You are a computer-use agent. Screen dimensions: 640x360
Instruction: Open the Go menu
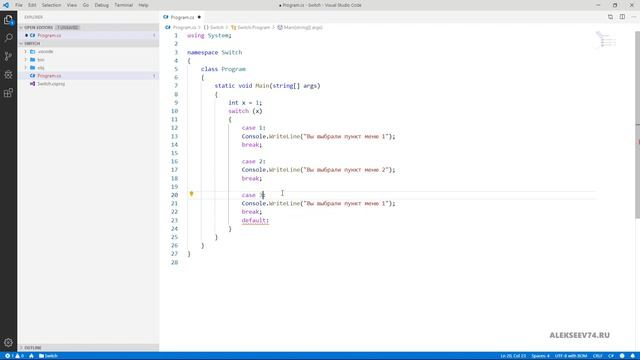click(x=86, y=5)
